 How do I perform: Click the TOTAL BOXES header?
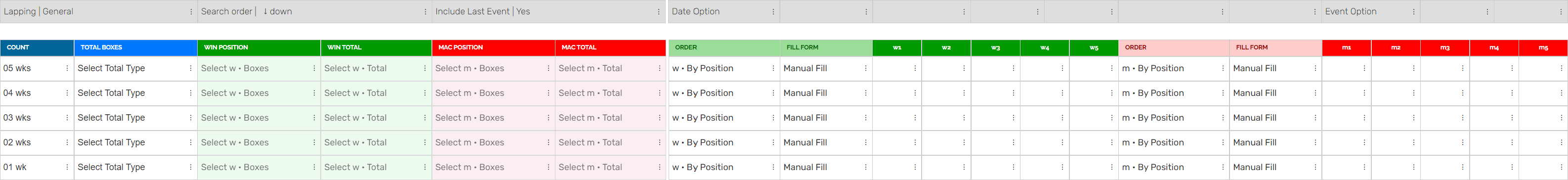pyautogui.click(x=135, y=47)
